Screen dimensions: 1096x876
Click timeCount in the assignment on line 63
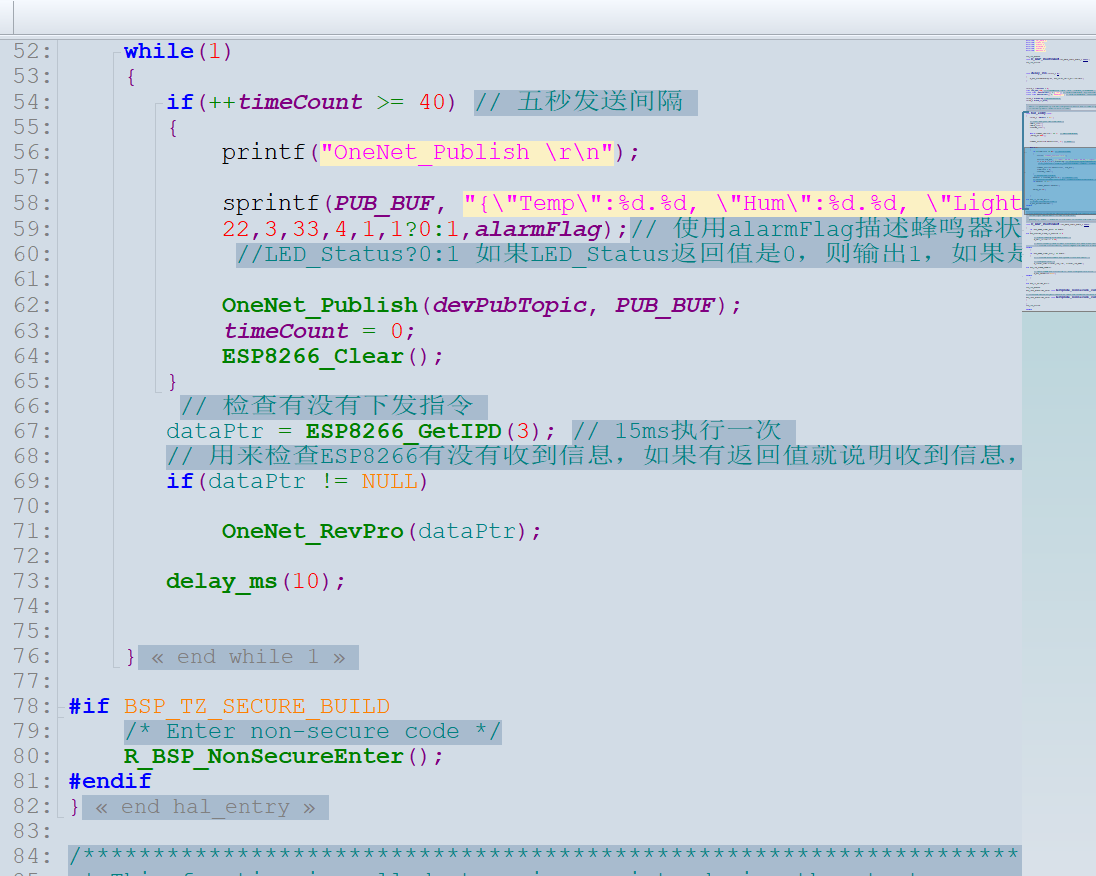point(285,331)
